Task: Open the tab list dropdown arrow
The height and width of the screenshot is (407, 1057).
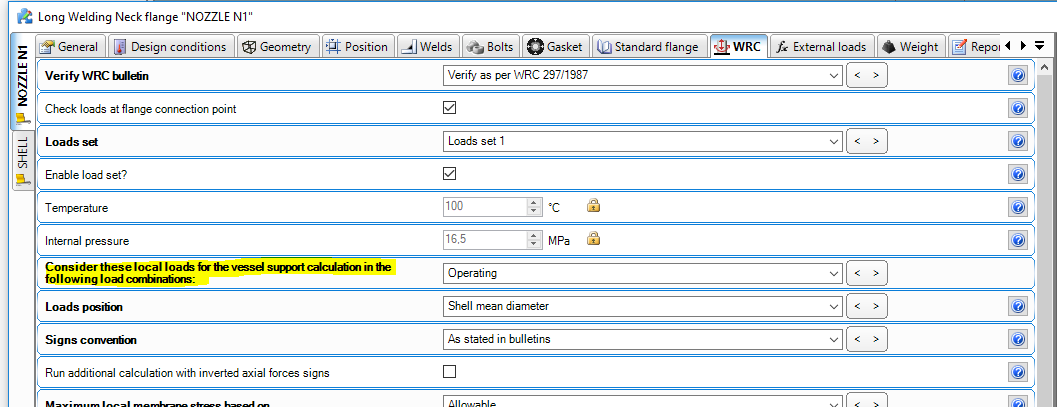Action: 1039,46
